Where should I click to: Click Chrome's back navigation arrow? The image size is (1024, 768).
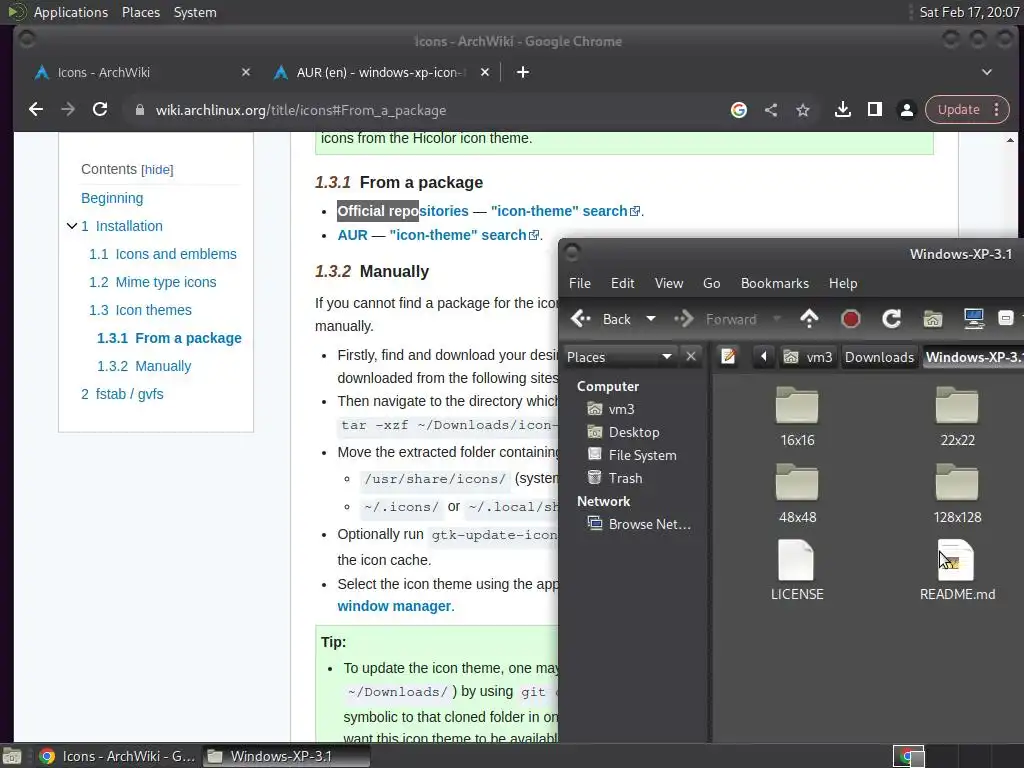click(x=36, y=110)
